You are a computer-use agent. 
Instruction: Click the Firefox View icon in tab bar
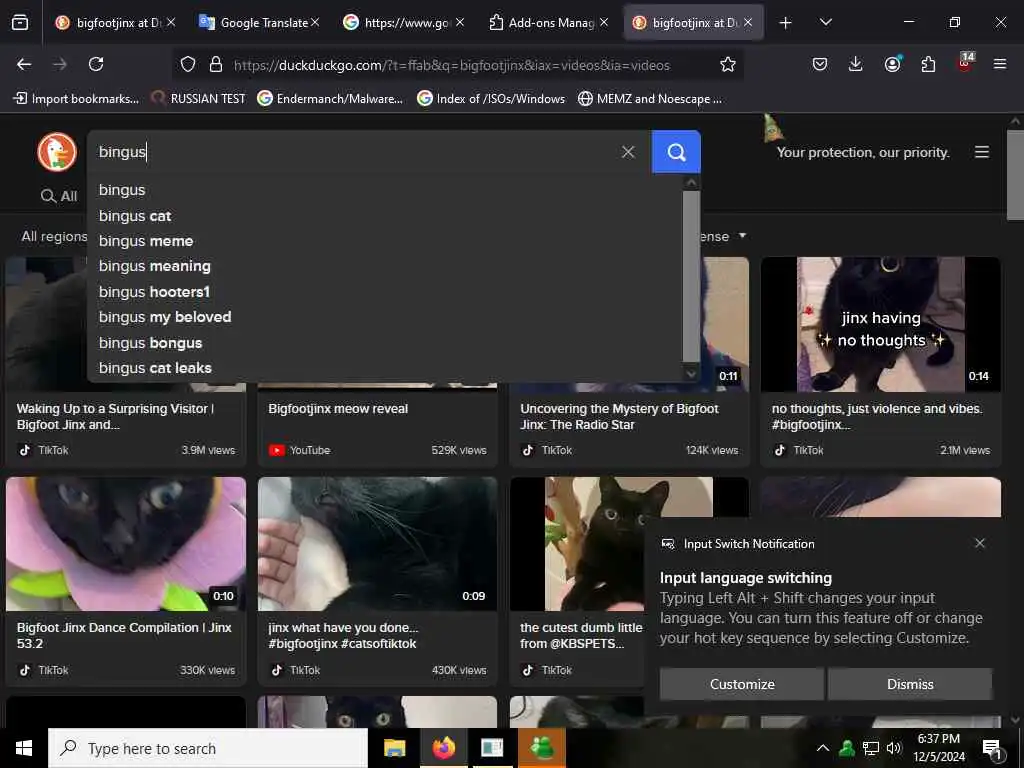[x=20, y=23]
